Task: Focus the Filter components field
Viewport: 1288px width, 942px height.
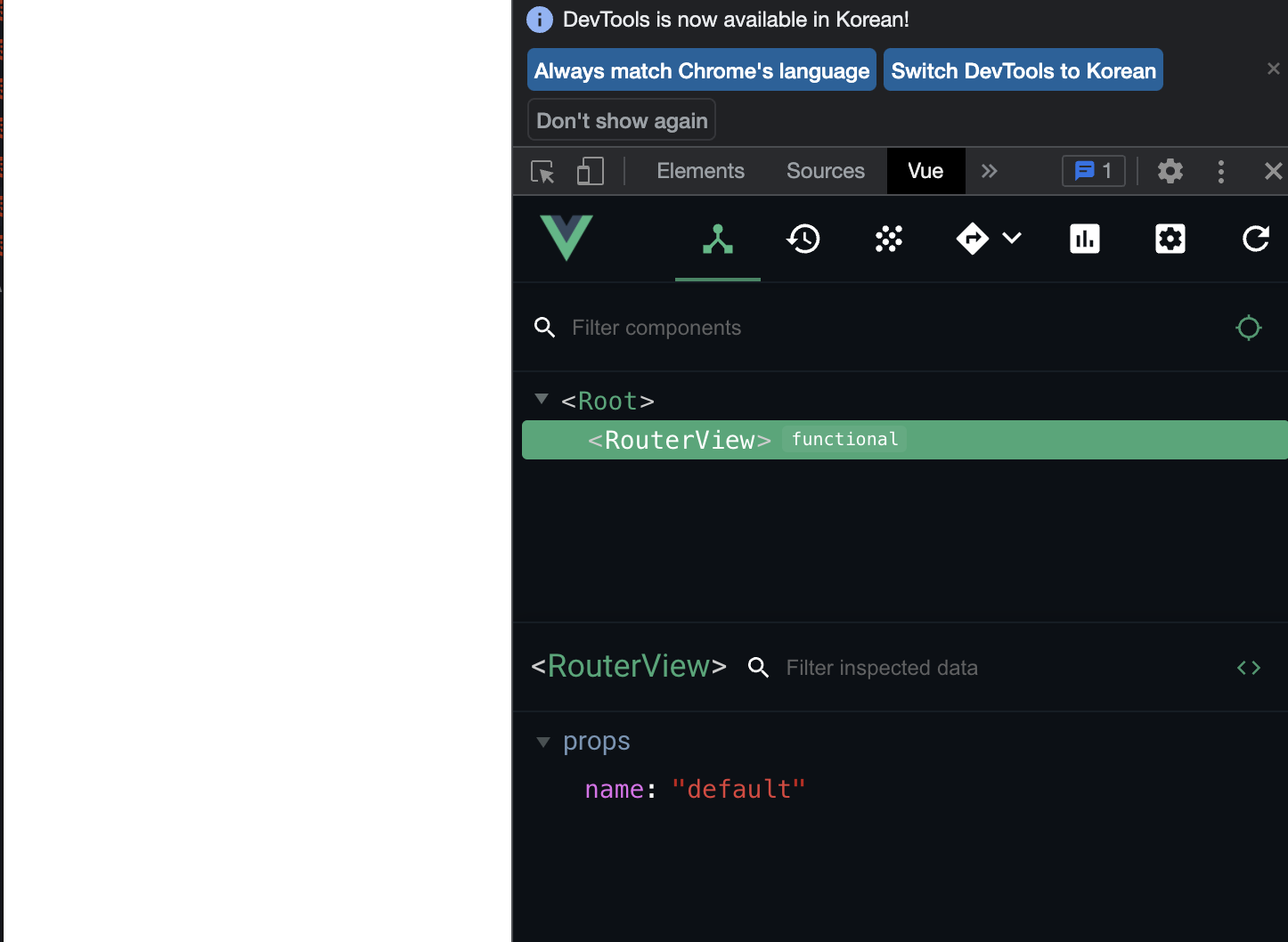Action: 891,328
